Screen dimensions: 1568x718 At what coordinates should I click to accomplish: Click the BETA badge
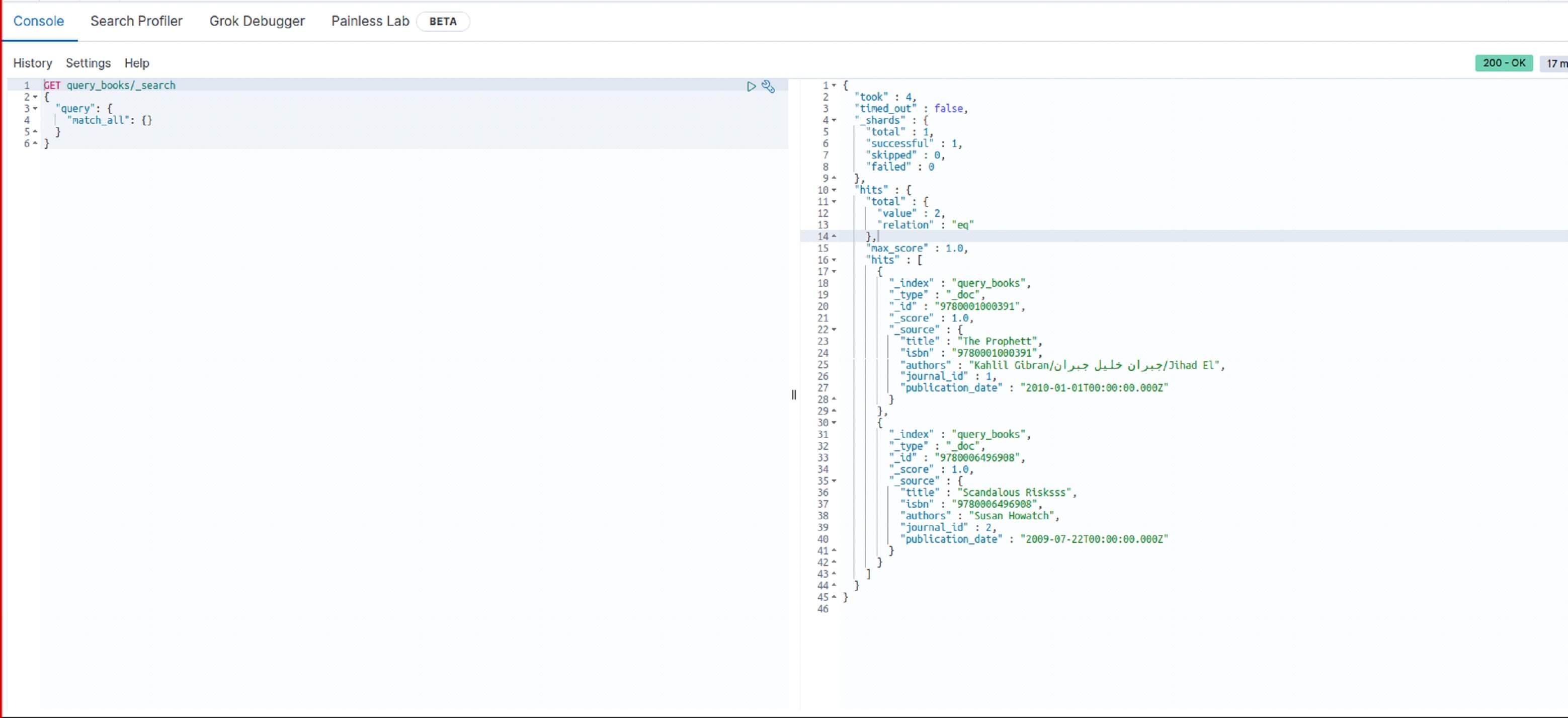click(x=443, y=21)
